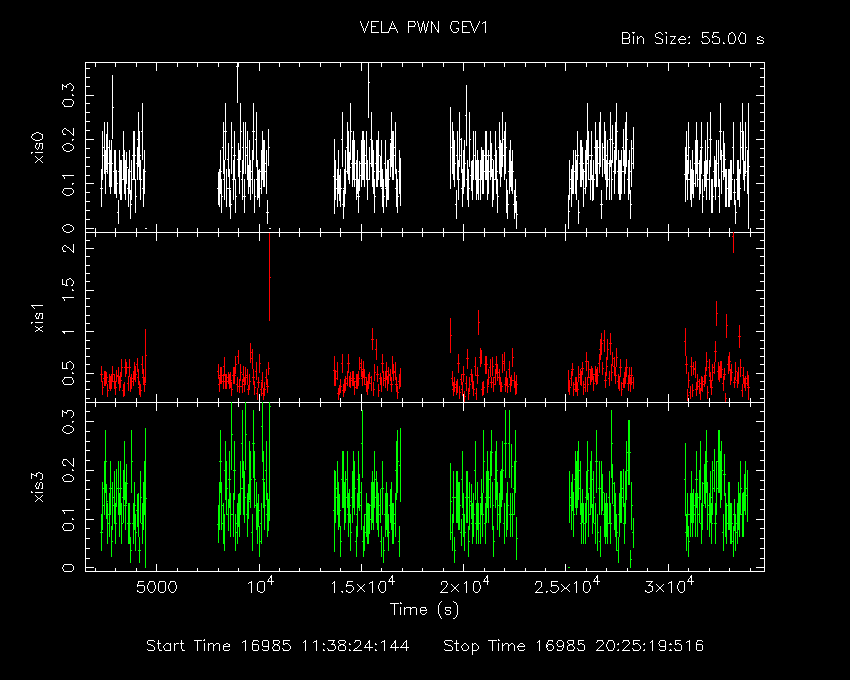This screenshot has width=850, height=680.
Task: Click the 0 tick label on xis3 axis
Action: pyautogui.click(x=68, y=568)
